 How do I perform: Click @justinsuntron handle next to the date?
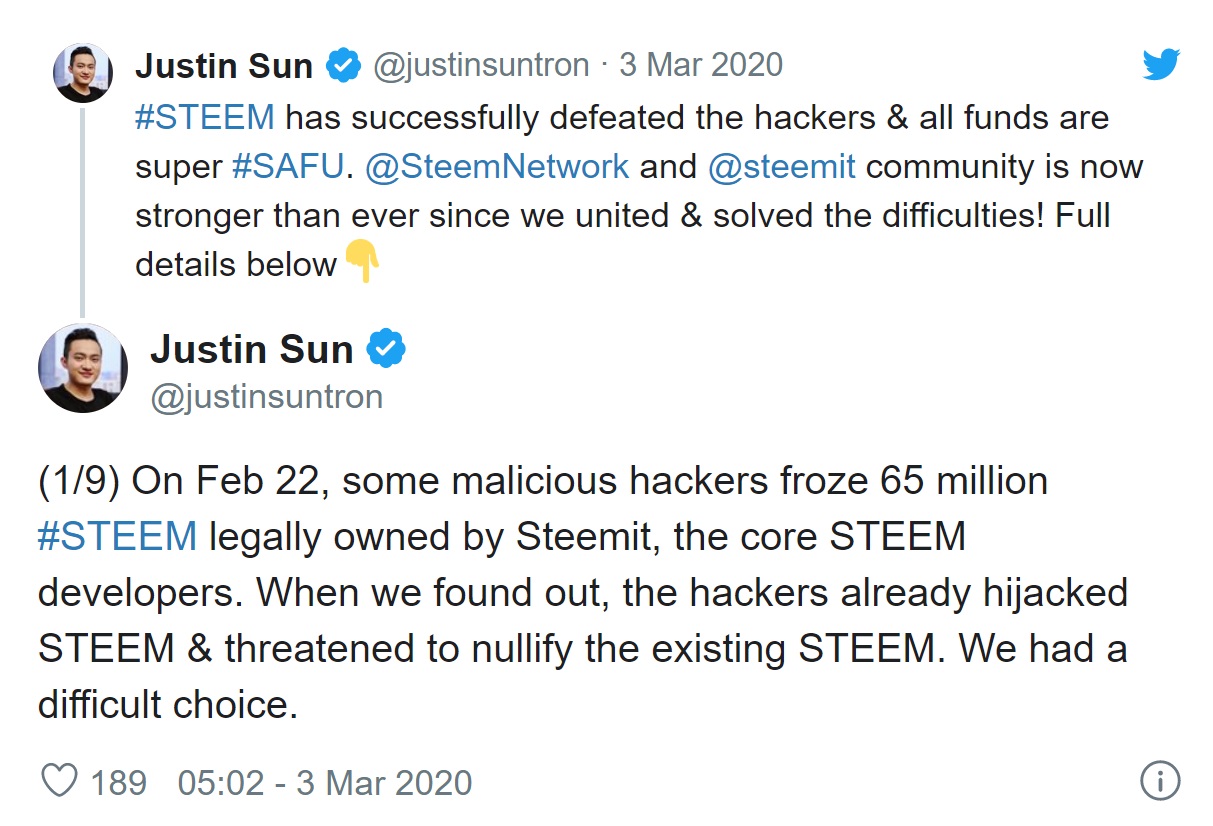coord(480,66)
